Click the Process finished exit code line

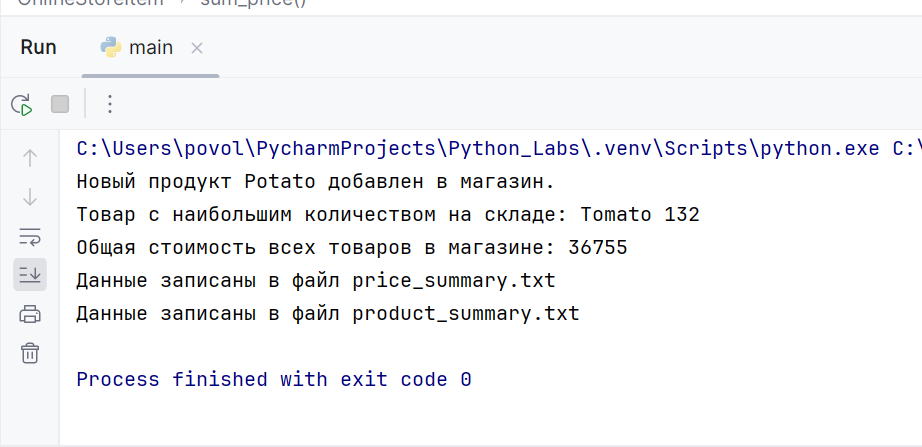(x=274, y=380)
